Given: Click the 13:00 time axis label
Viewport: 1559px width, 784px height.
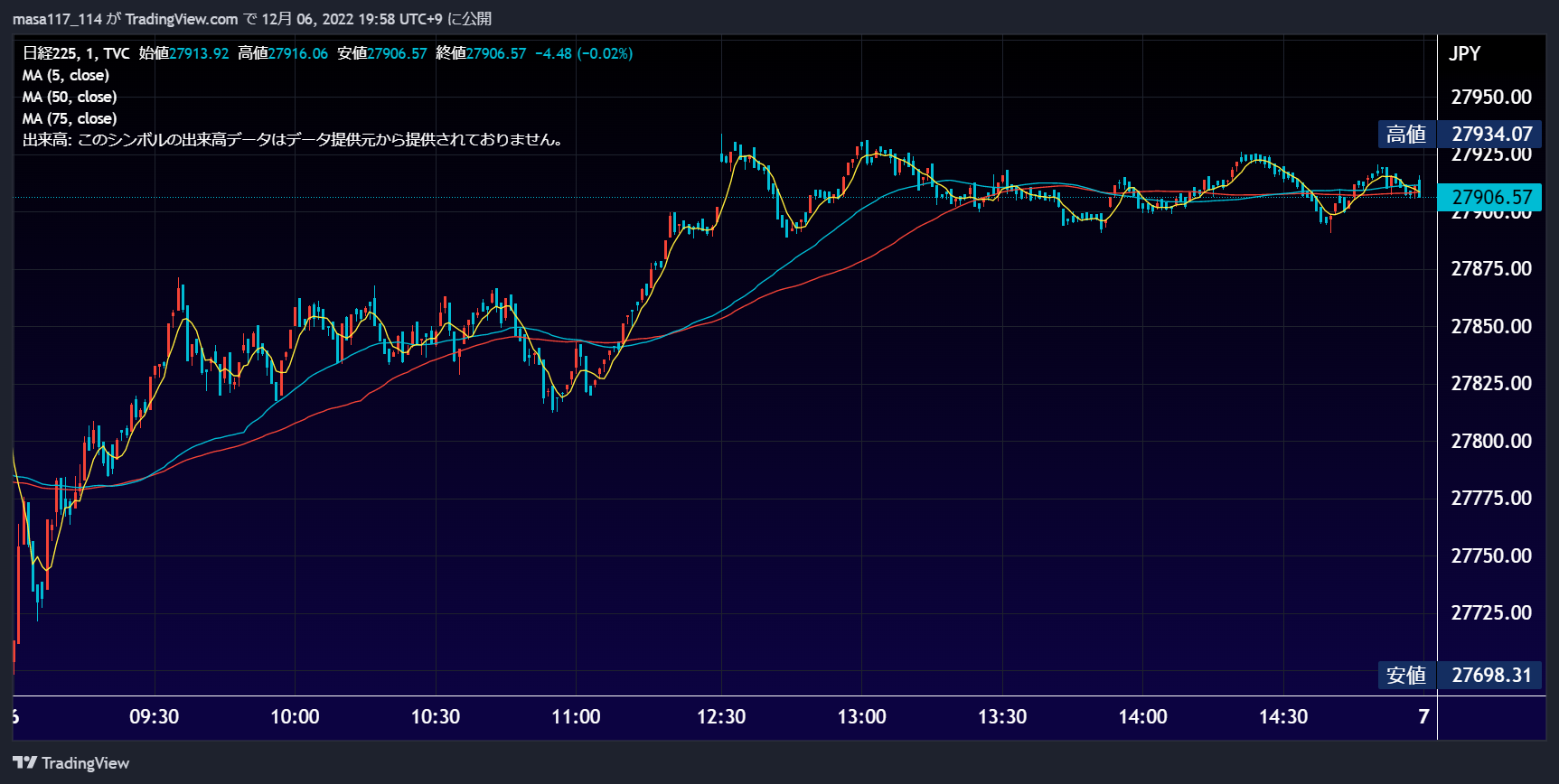Looking at the screenshot, I should pyautogui.click(x=861, y=717).
